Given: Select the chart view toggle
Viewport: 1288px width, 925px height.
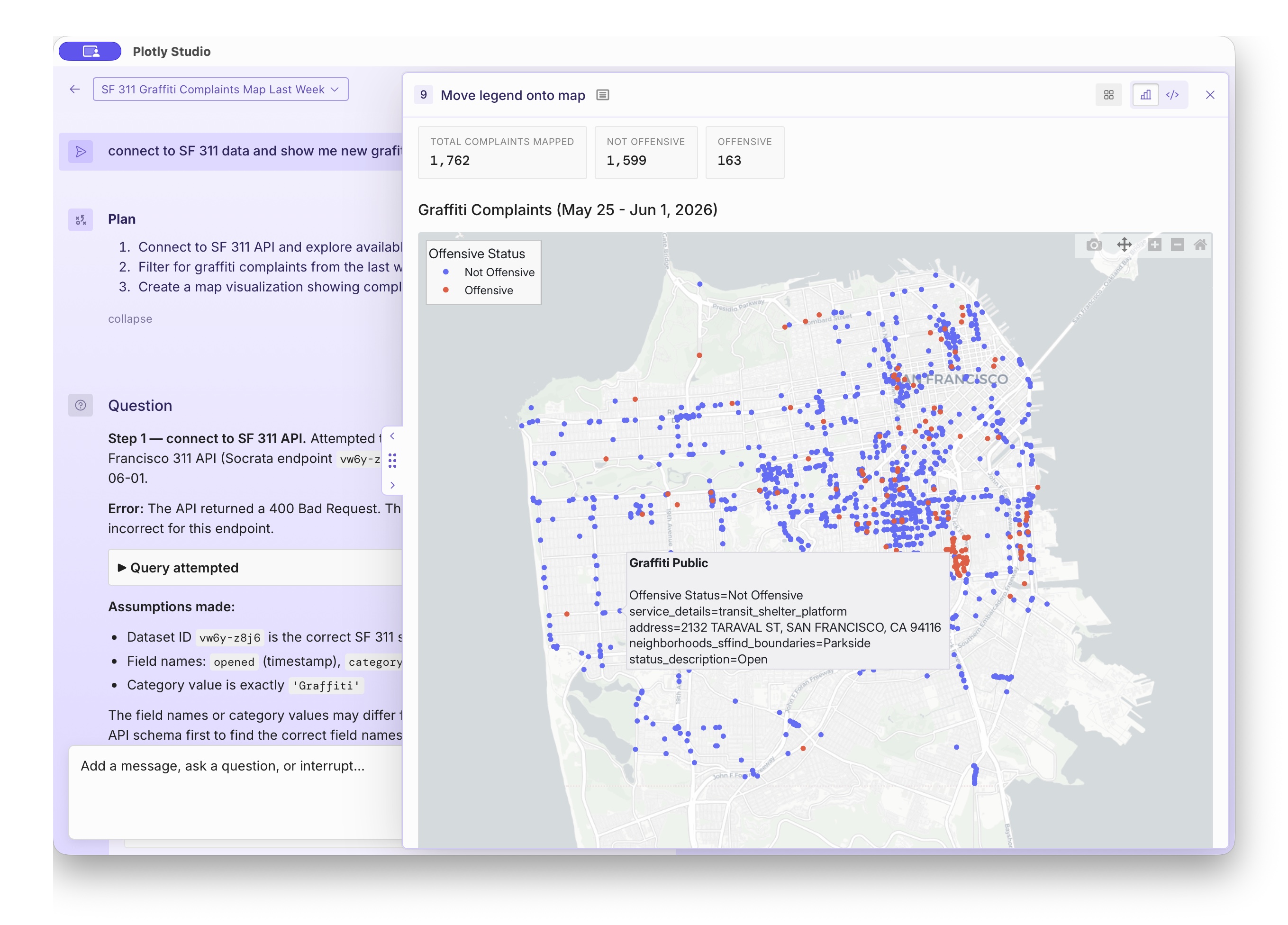Looking at the screenshot, I should 1145,95.
